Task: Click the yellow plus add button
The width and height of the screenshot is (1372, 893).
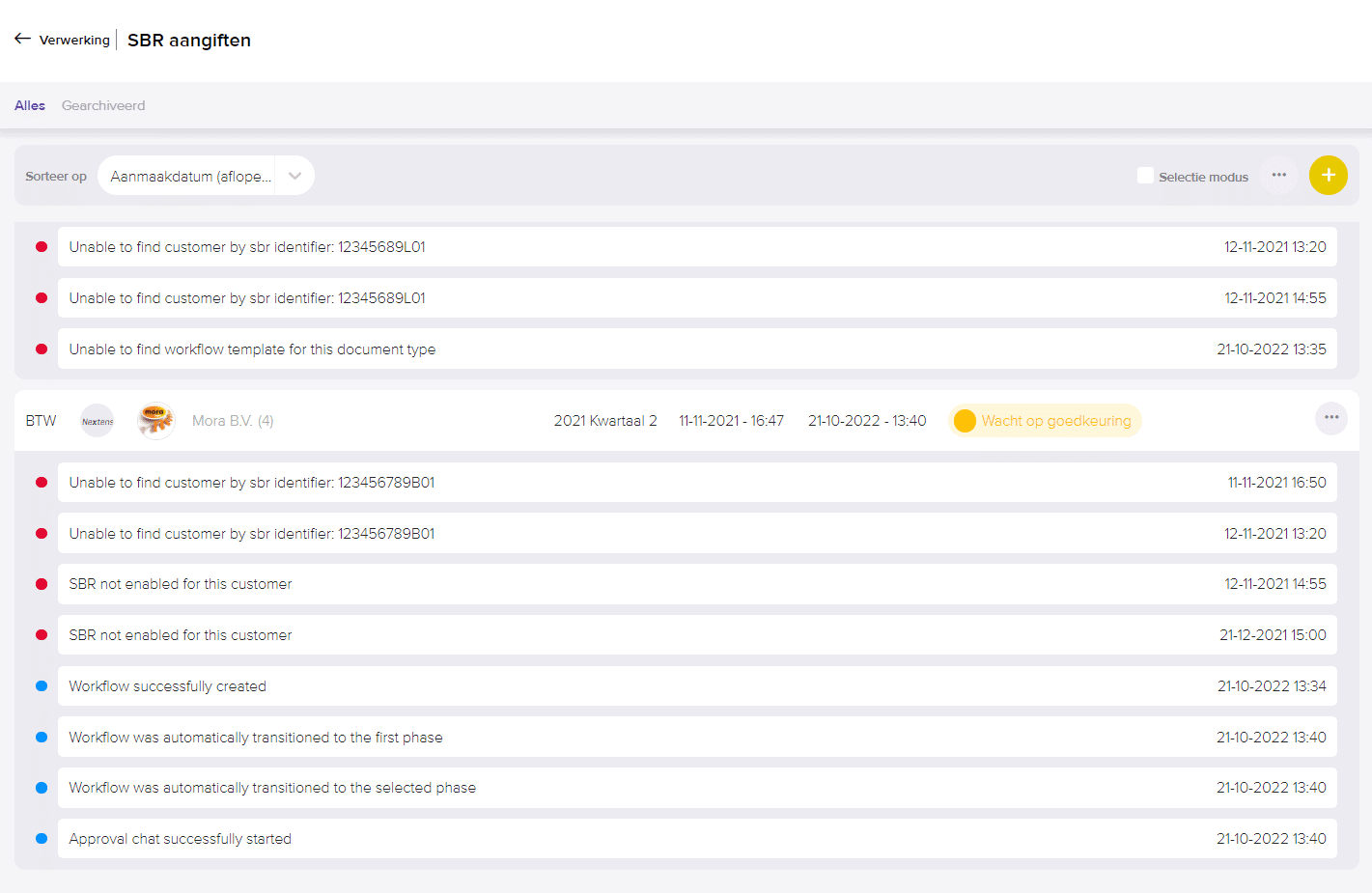Action: tap(1328, 175)
